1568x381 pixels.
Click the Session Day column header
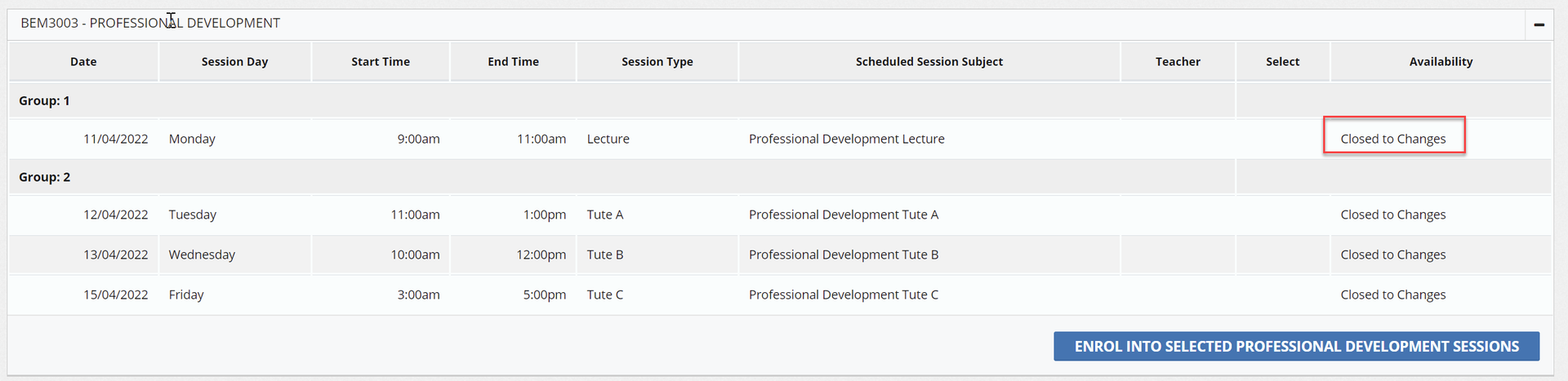click(234, 62)
